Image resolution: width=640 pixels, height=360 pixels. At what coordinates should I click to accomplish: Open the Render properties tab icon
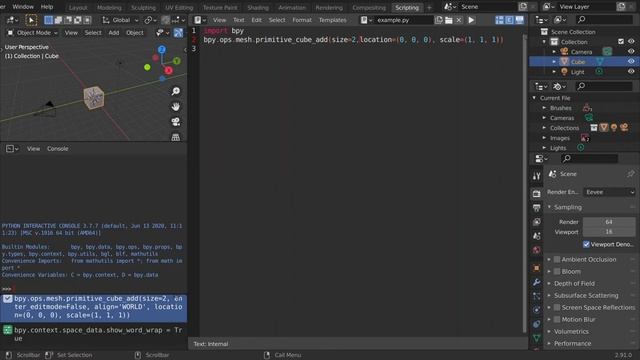click(536, 193)
